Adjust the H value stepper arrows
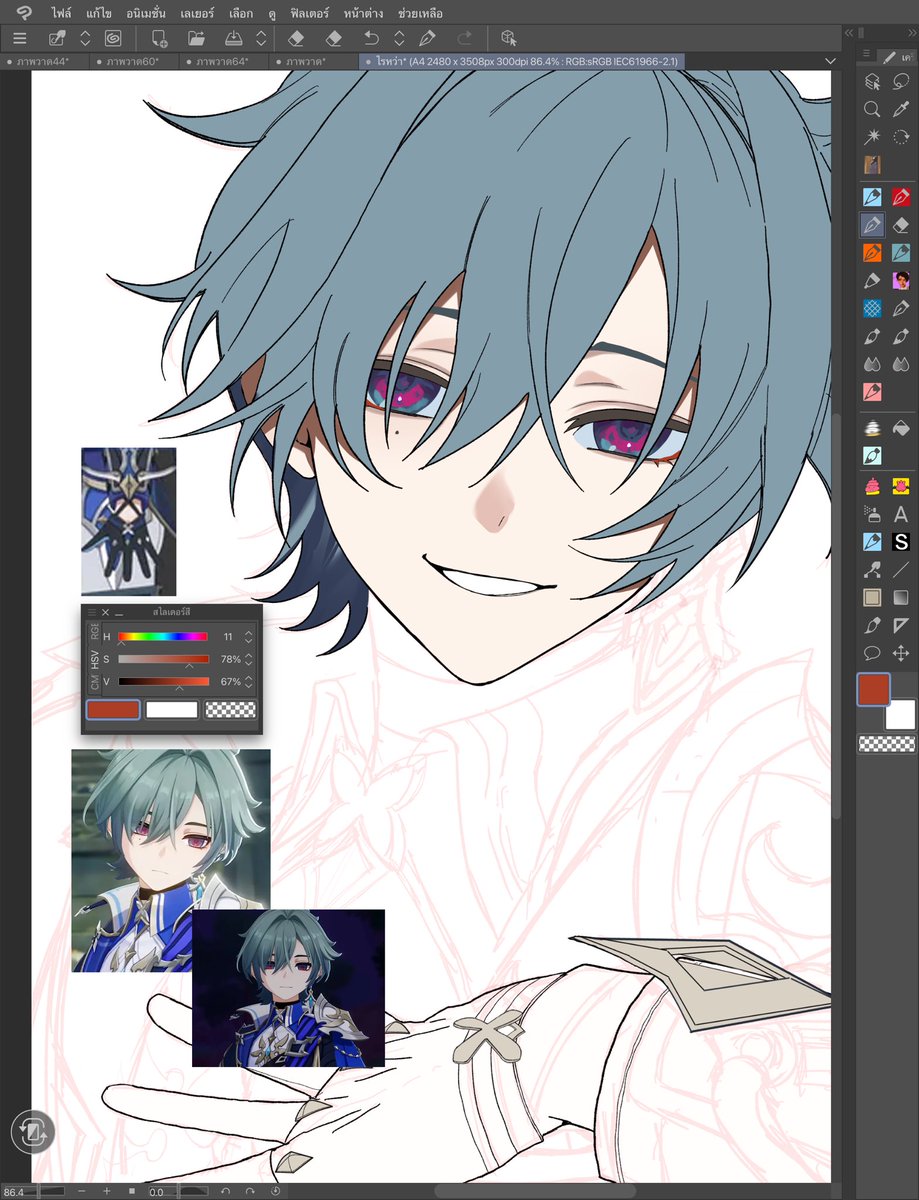919x1200 pixels. (x=249, y=637)
